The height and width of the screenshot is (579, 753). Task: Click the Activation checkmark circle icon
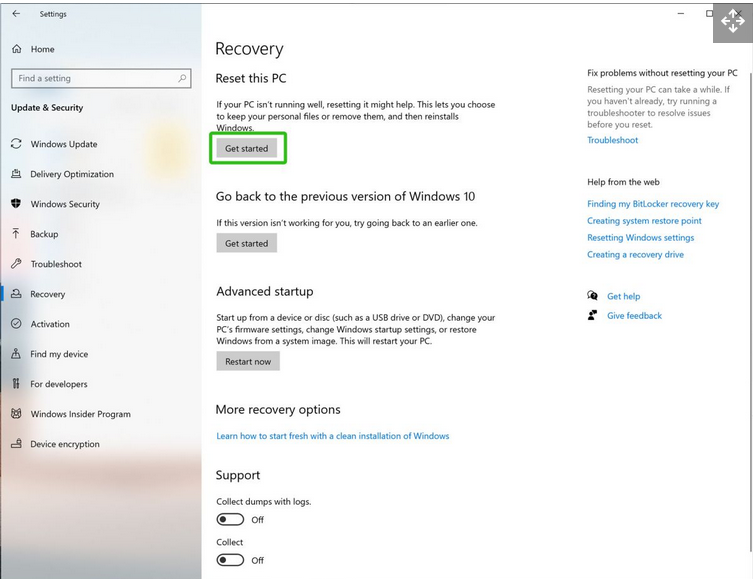click(16, 324)
